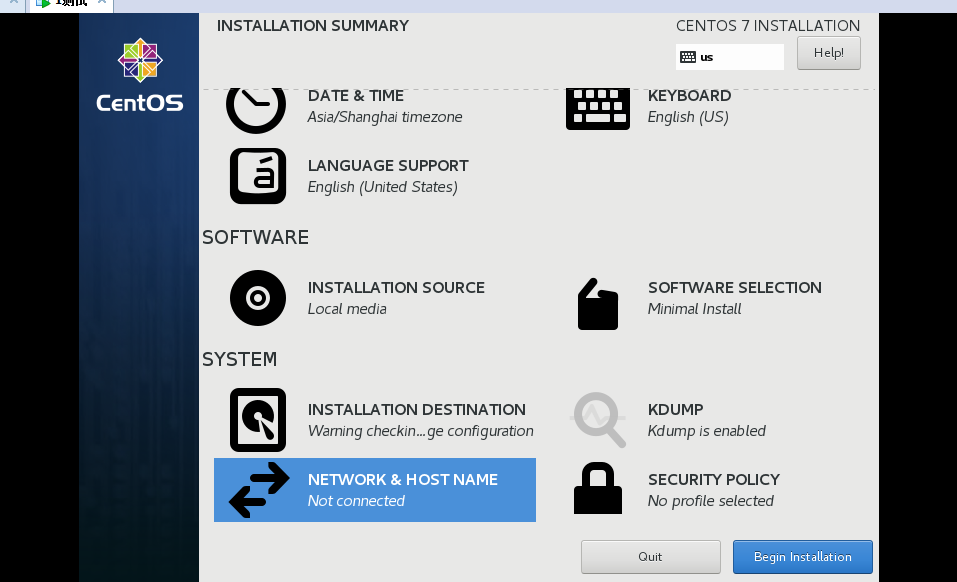Click INSTALLATION SOURCE heading text

tap(396, 288)
